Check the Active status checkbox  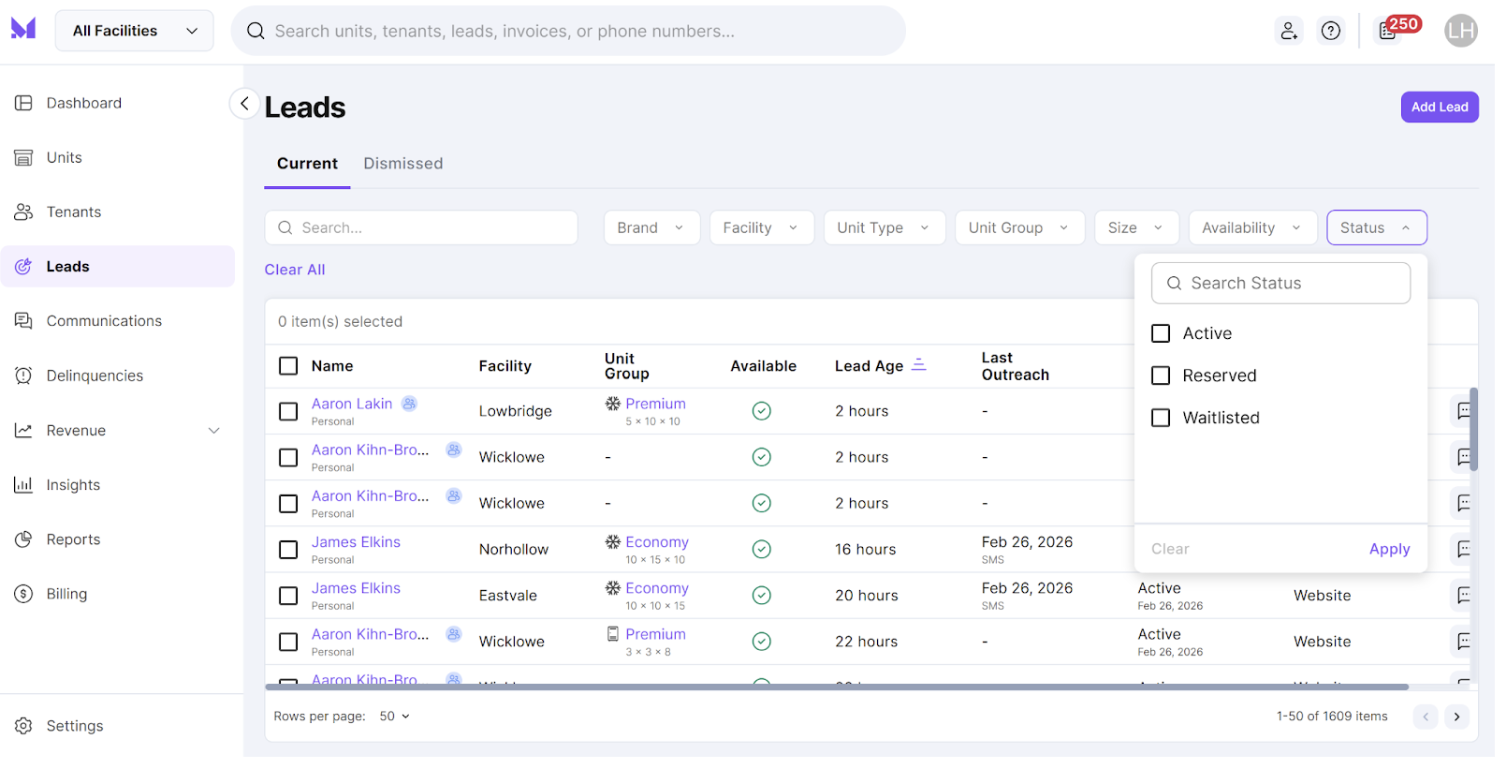(x=1160, y=333)
